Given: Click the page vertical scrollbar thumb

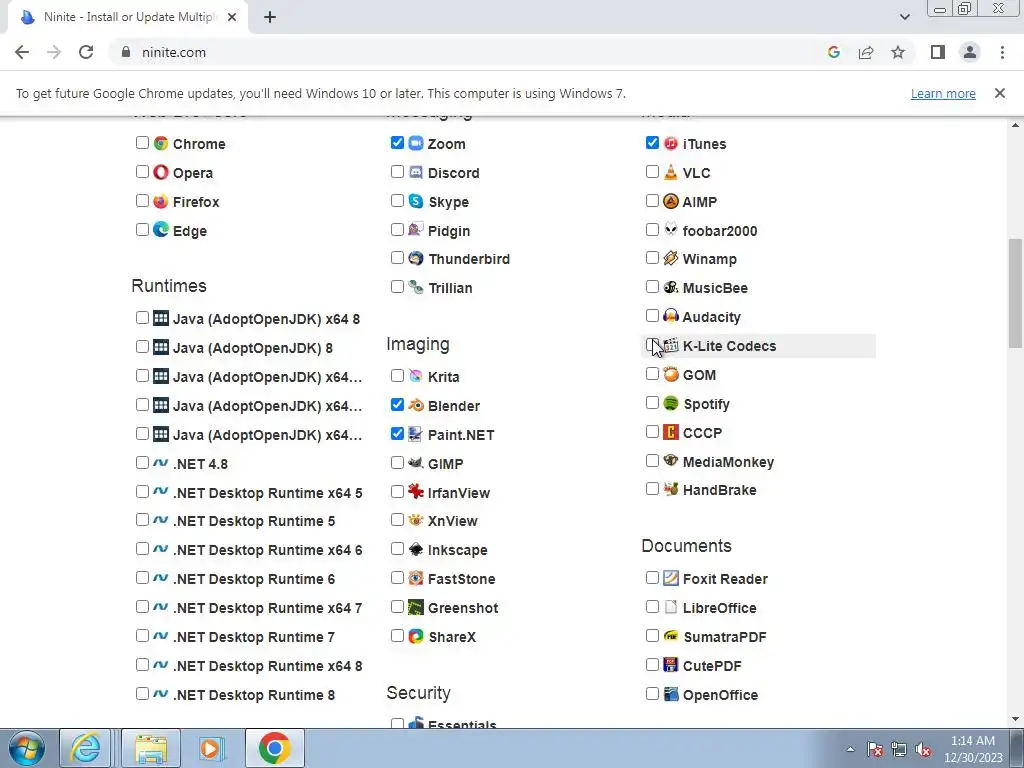Looking at the screenshot, I should (1015, 294).
